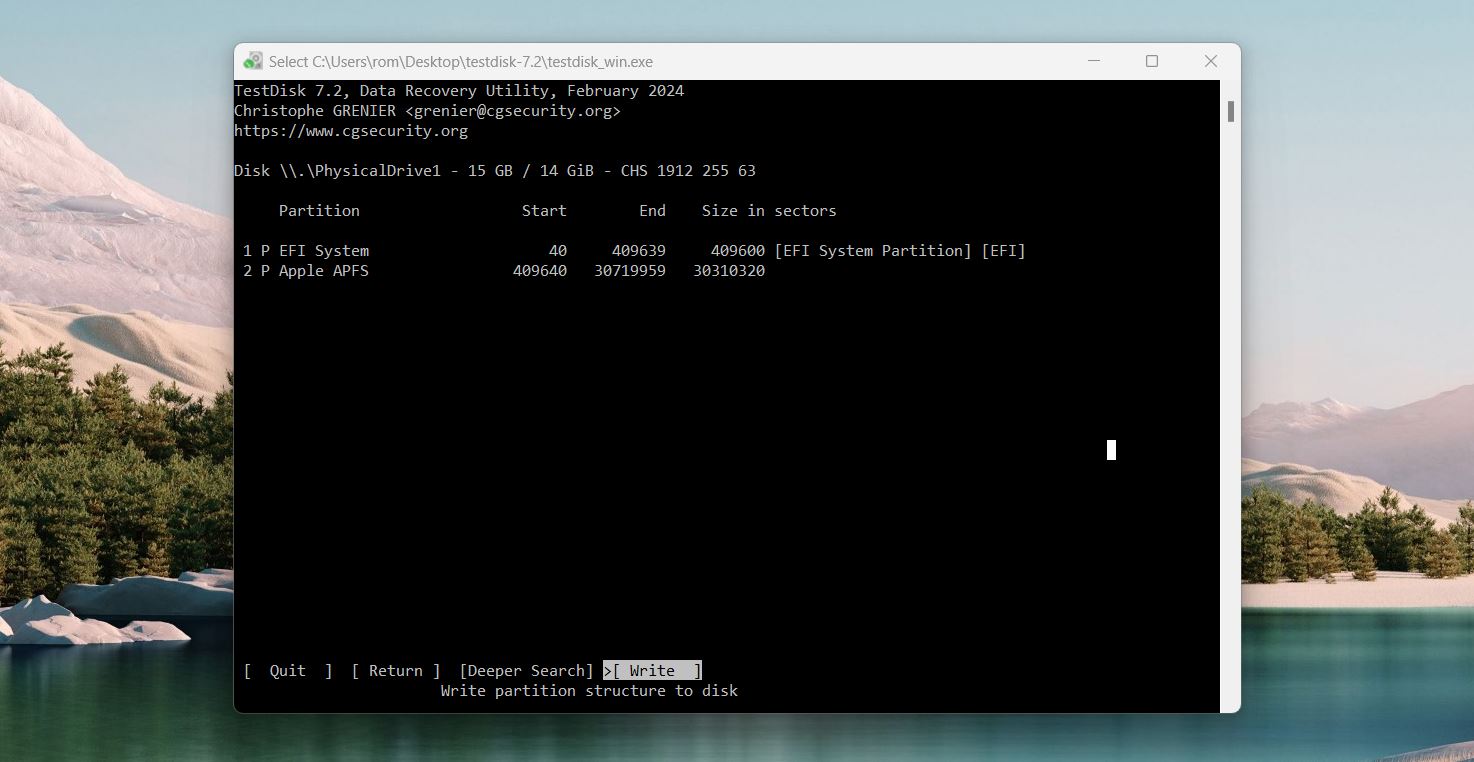Click the Partition column header

319,211
